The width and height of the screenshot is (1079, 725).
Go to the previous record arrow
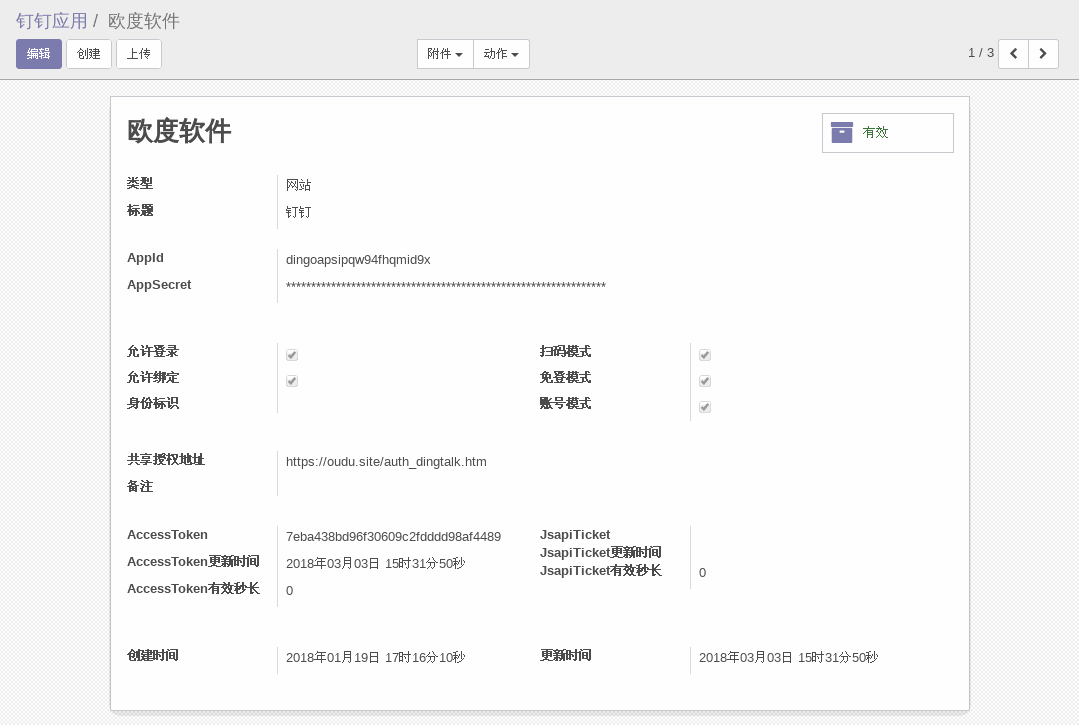coord(1013,54)
